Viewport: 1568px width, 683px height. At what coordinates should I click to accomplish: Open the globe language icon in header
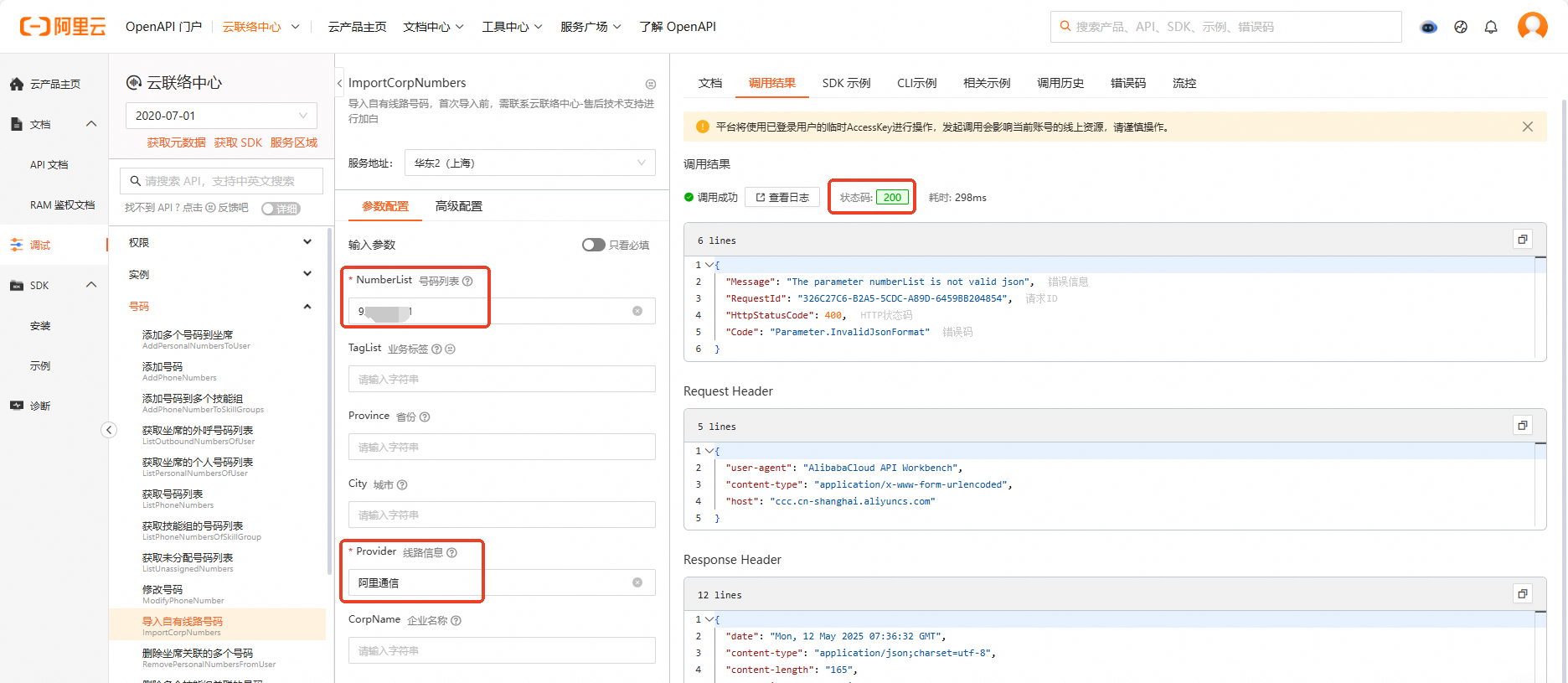(x=1461, y=27)
